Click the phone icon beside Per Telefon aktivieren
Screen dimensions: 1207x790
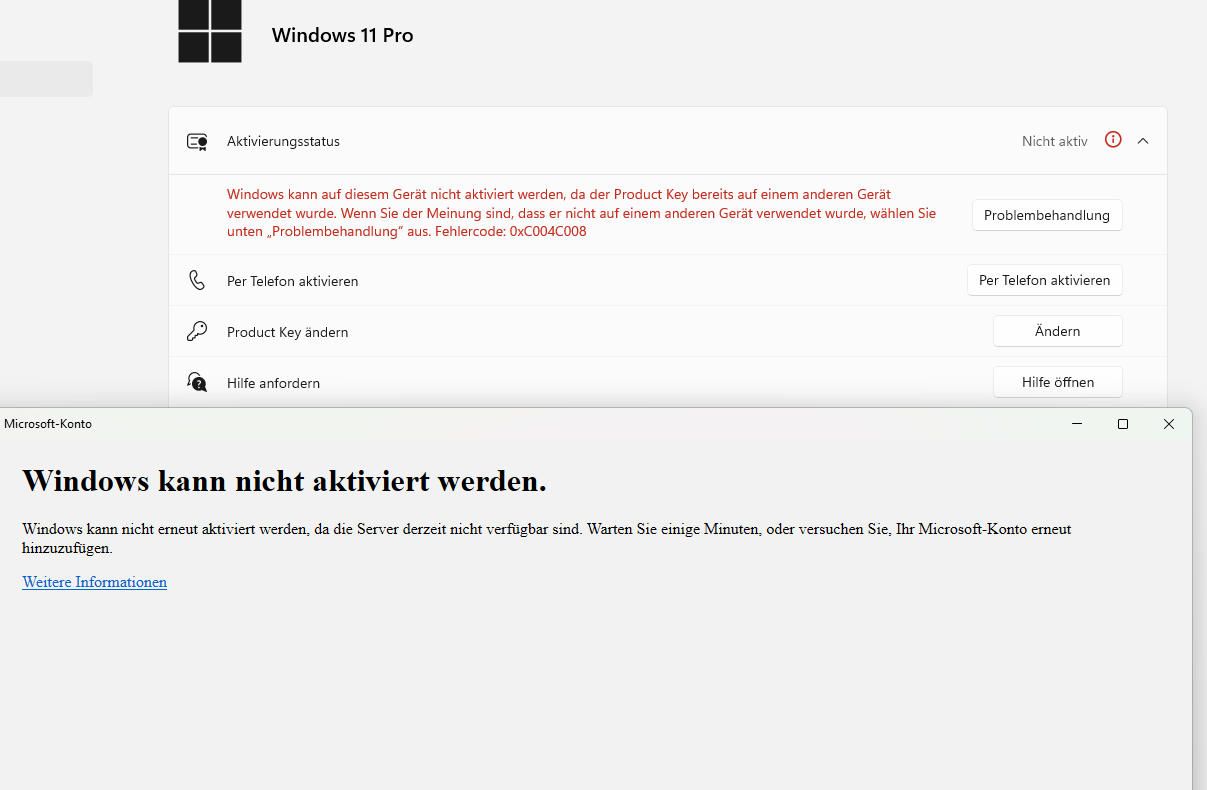[x=197, y=280]
